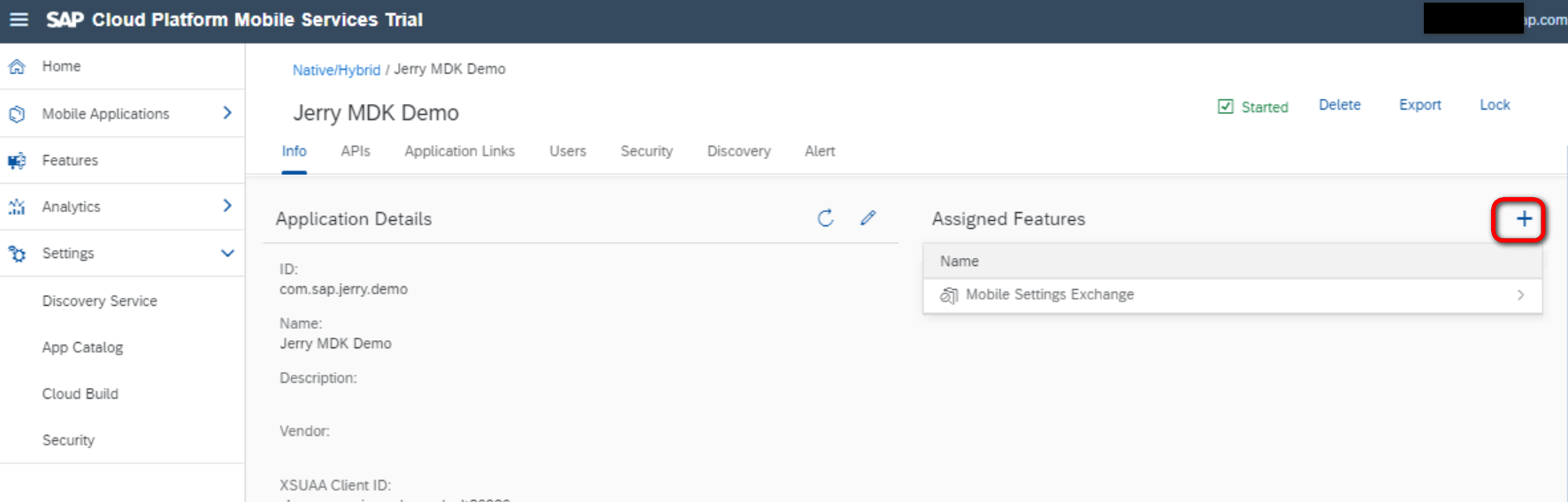Open Cloud Build under Settings
This screenshot has width=1568, height=502.
click(80, 394)
